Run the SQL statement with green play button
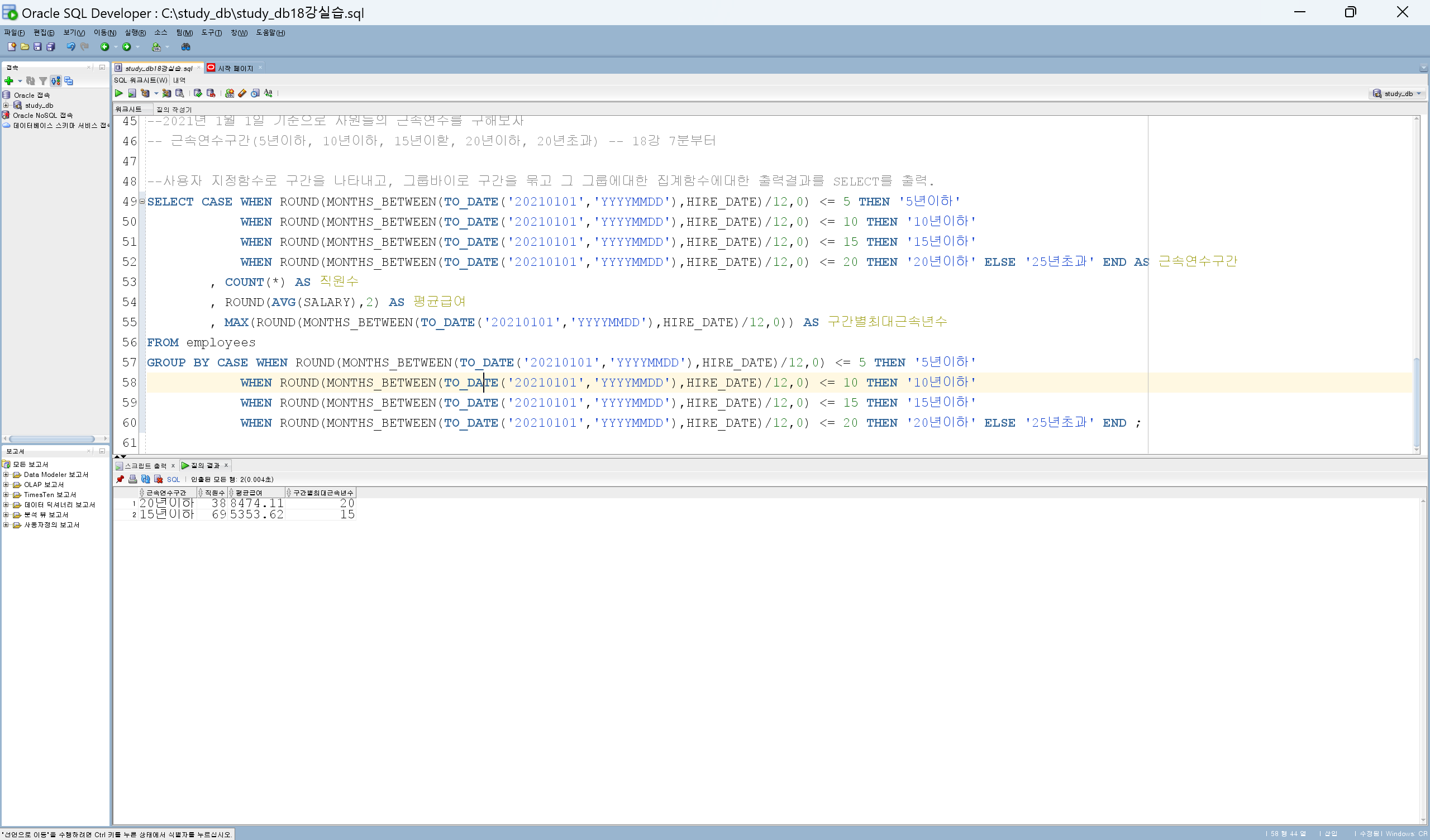This screenshot has height=840, width=1430. 118,93
